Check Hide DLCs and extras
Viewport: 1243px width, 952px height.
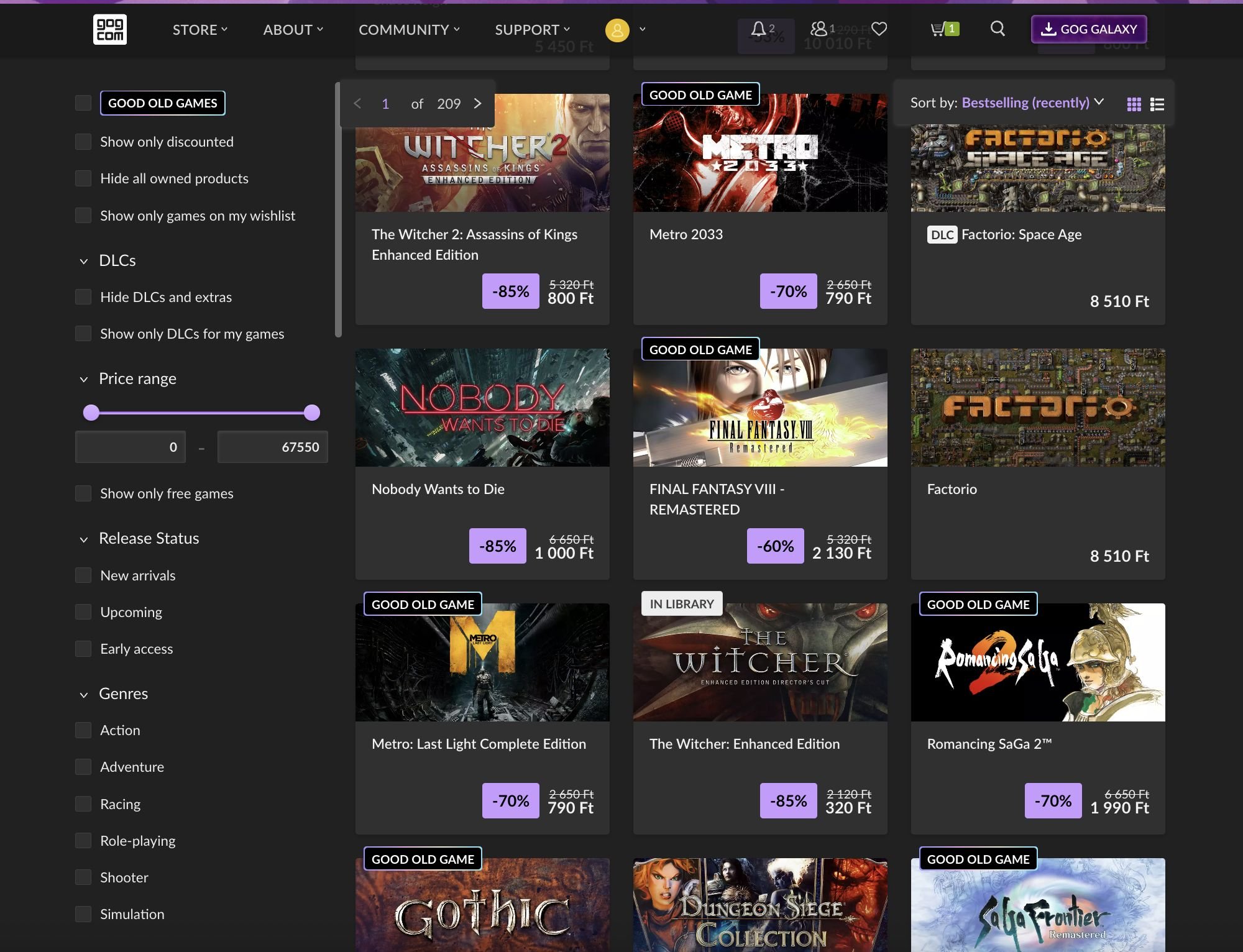83,297
